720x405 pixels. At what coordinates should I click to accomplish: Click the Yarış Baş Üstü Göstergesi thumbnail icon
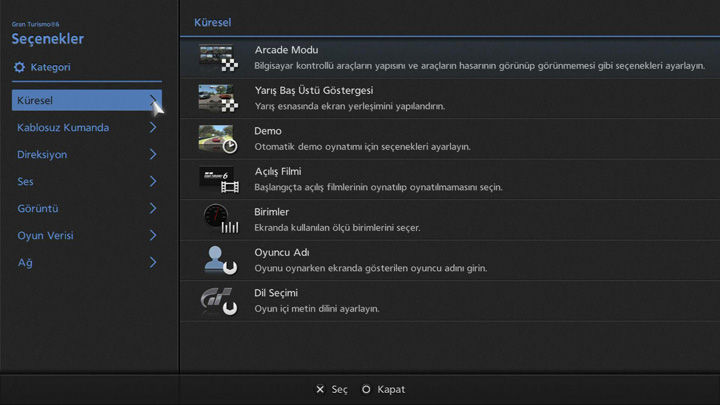coord(218,98)
